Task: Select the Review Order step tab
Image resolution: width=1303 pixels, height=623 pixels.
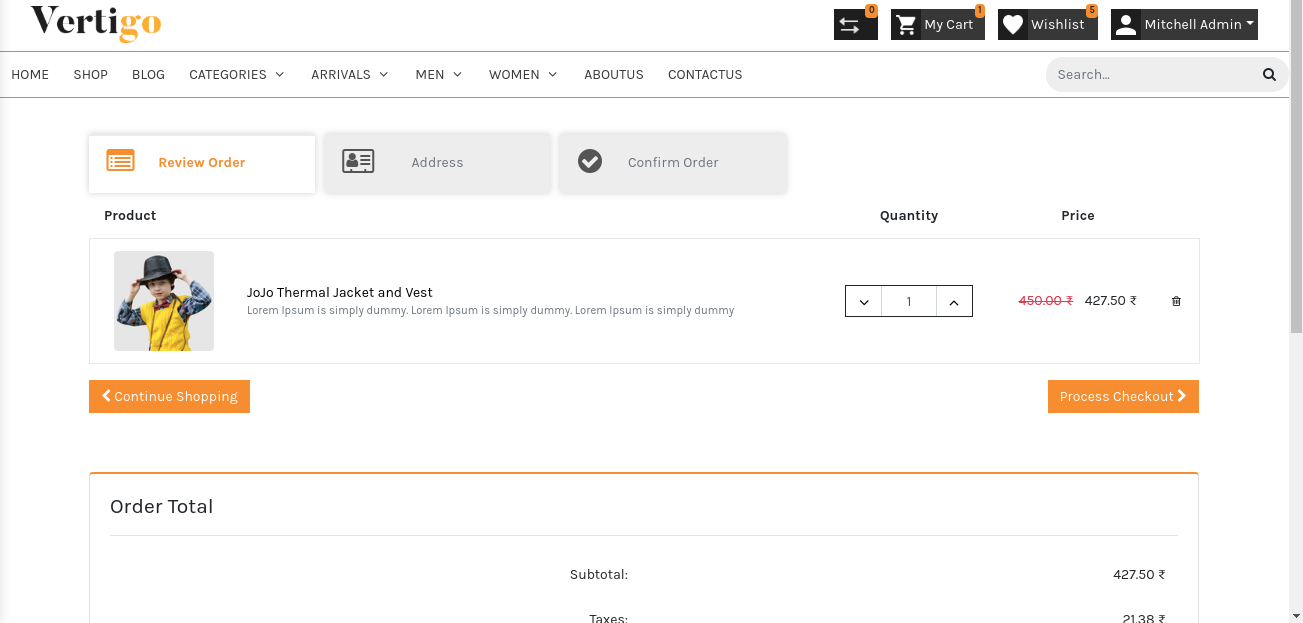Action: pyautogui.click(x=202, y=162)
